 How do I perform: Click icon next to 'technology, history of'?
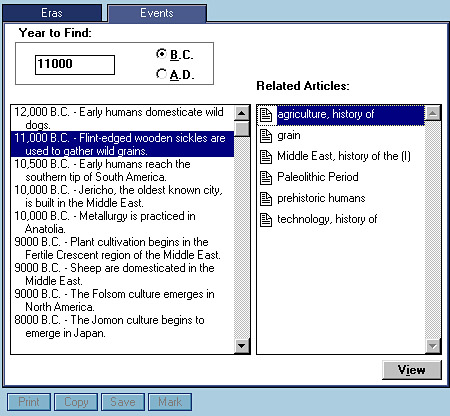point(266,220)
